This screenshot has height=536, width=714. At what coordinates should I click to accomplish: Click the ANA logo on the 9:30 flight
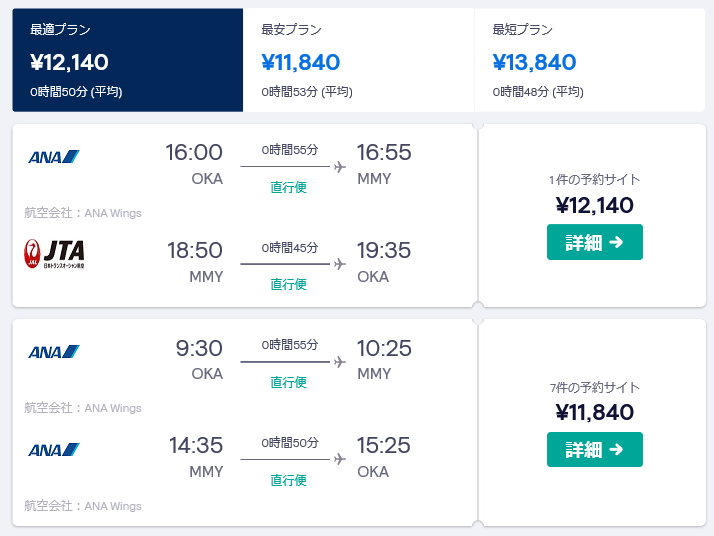point(54,352)
